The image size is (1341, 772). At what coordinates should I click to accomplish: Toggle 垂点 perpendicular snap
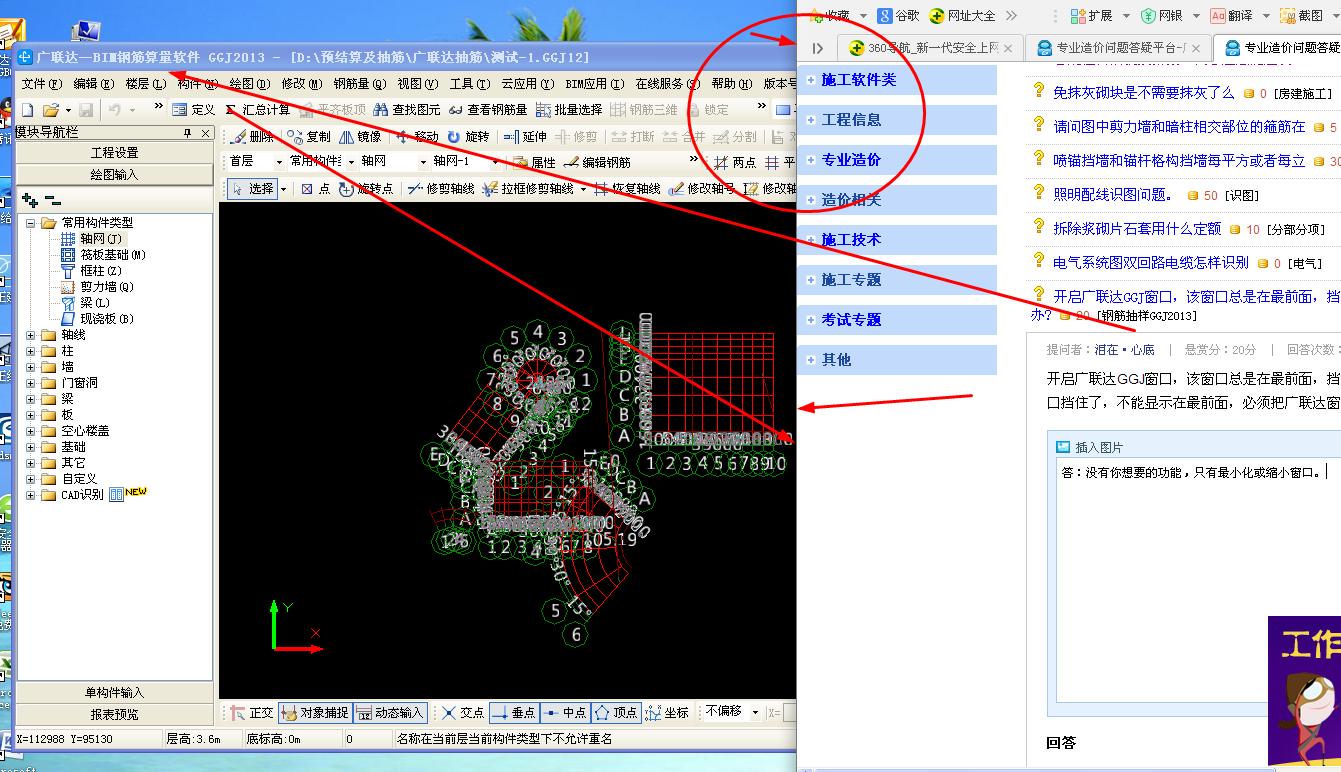coord(514,713)
